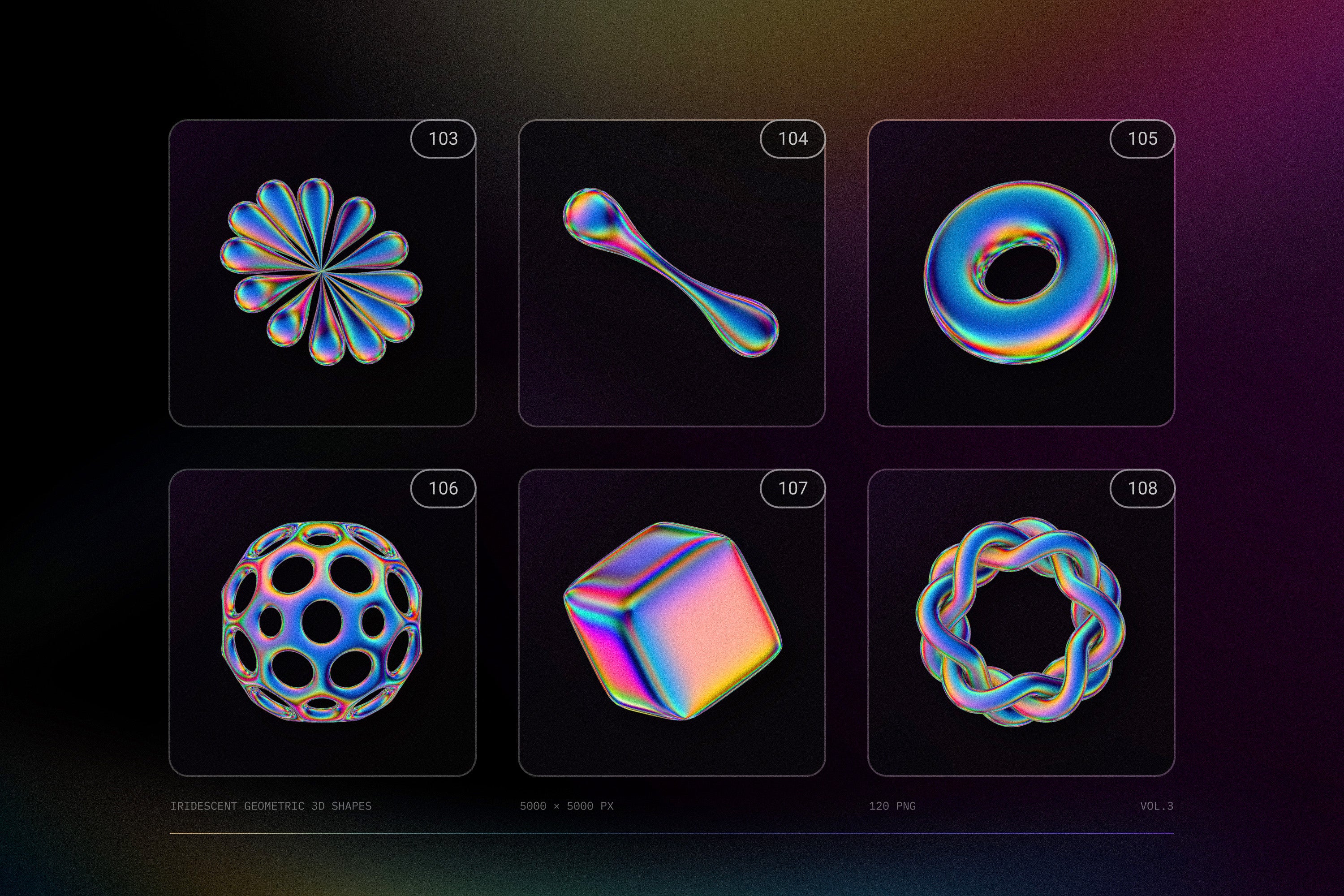The image size is (1344, 896).
Task: Click the 103 number badge
Action: coord(443,138)
